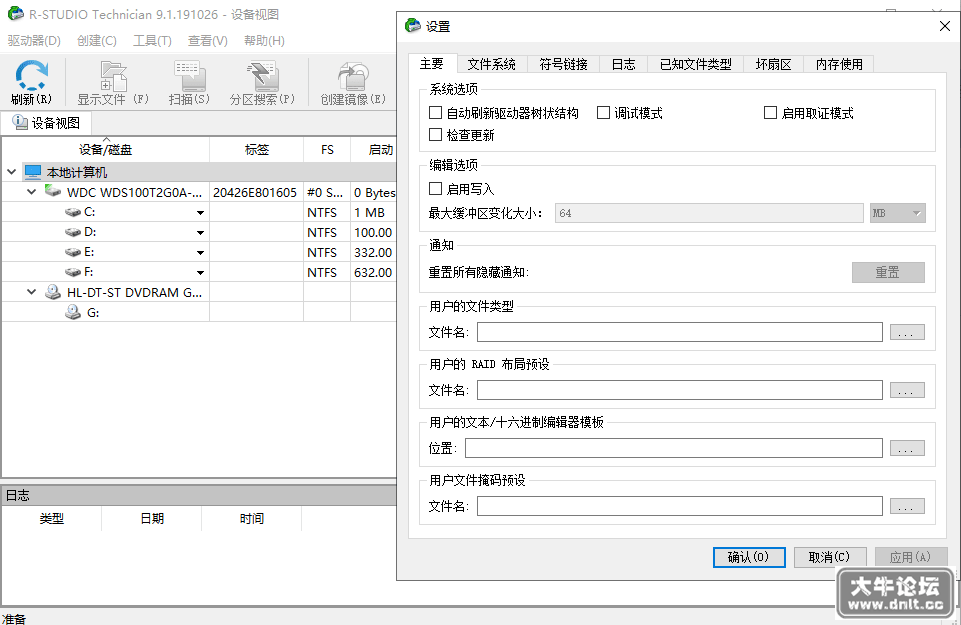
Task: Switch to the Symbolic Links (符号链接) tab
Action: click(563, 64)
